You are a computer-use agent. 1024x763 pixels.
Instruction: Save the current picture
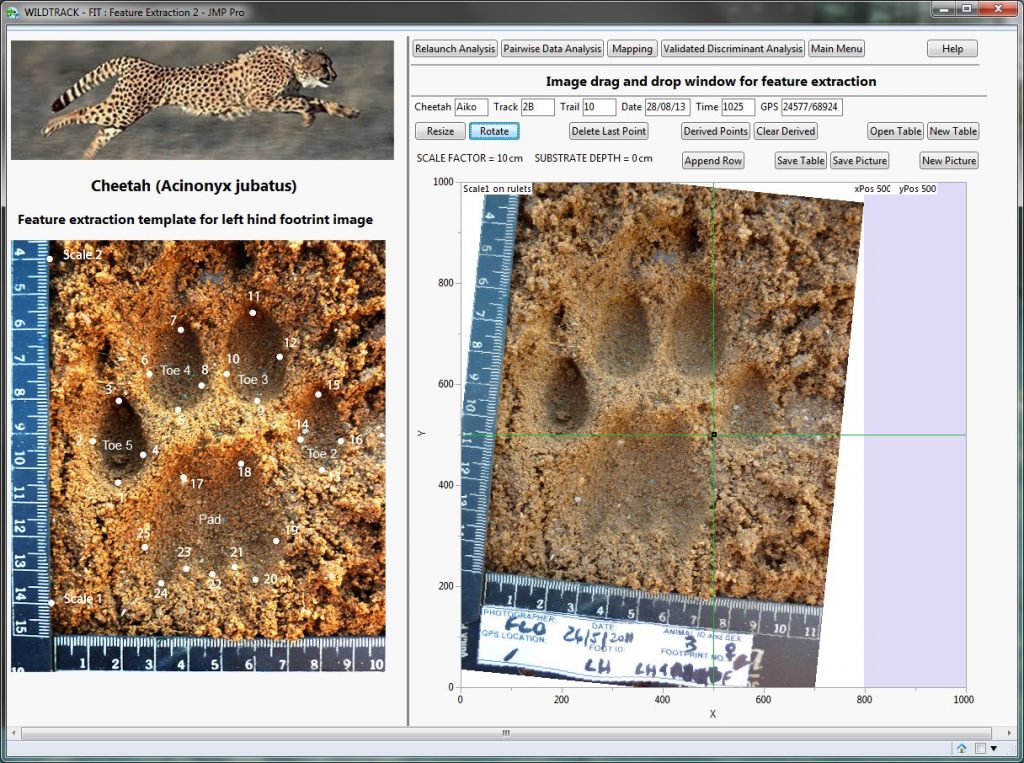[859, 161]
